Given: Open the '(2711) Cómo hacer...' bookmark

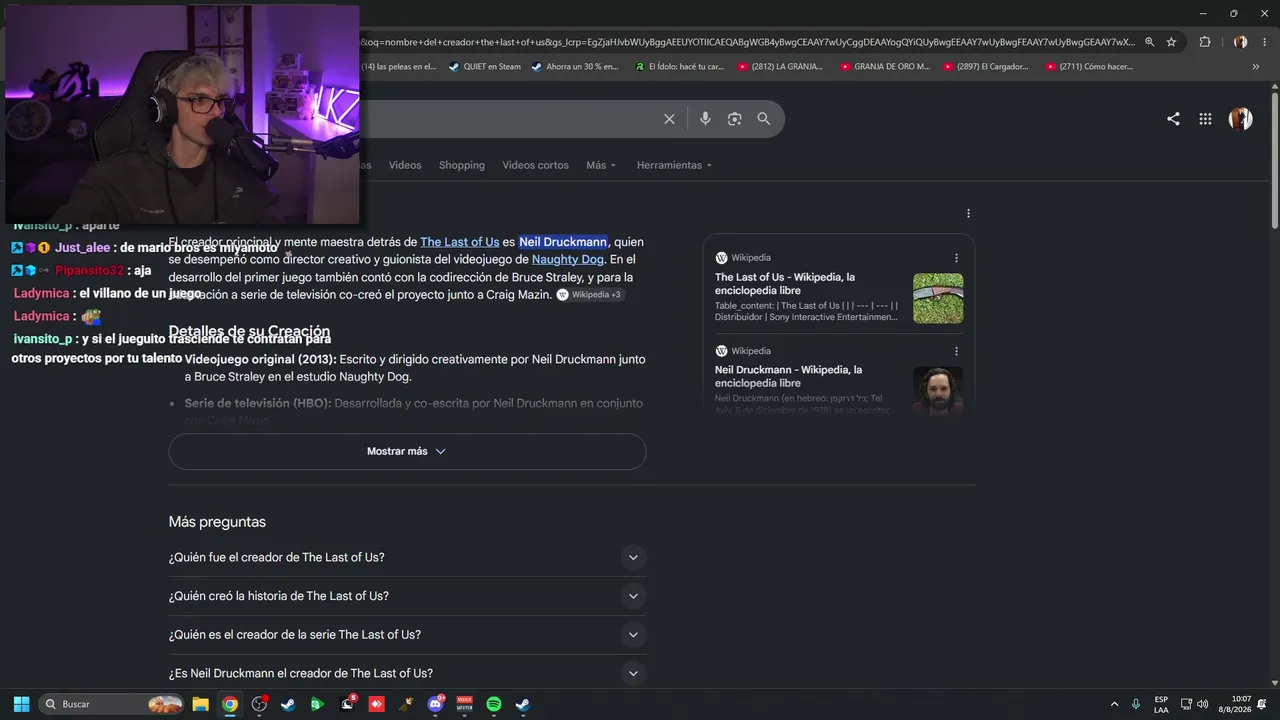Looking at the screenshot, I should coord(1089,67).
